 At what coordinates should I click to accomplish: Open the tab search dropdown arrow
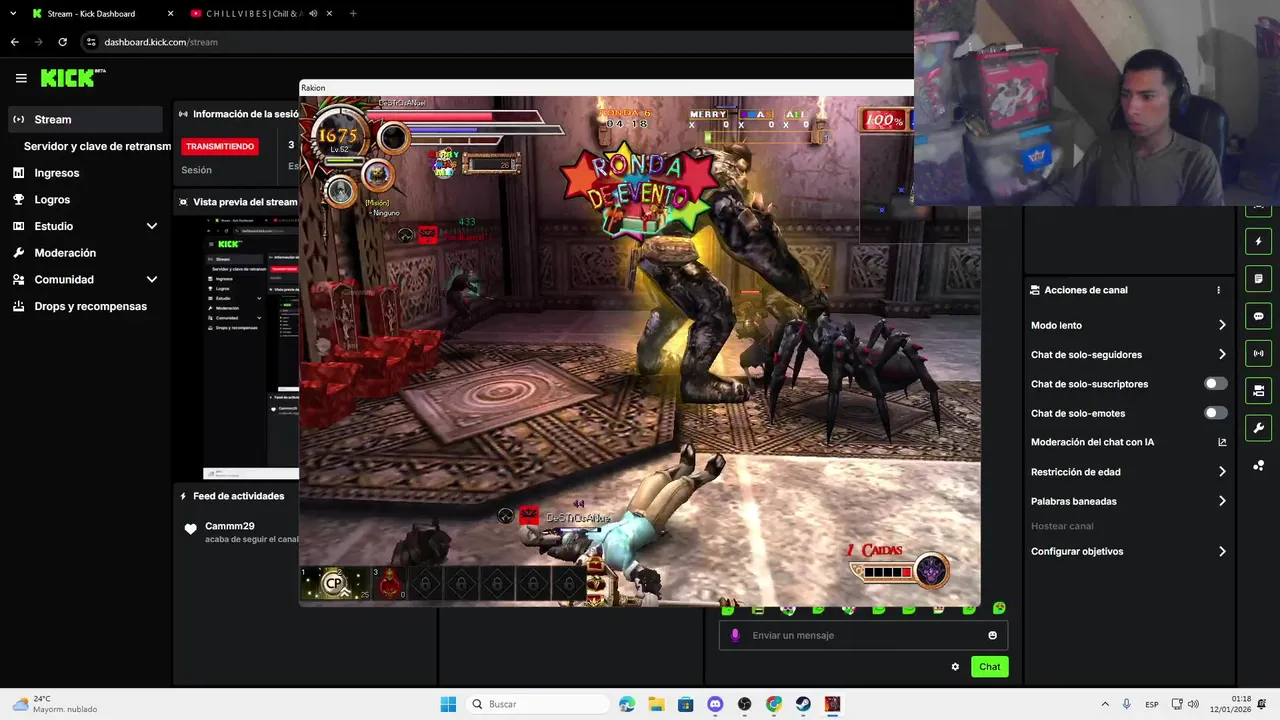point(13,14)
